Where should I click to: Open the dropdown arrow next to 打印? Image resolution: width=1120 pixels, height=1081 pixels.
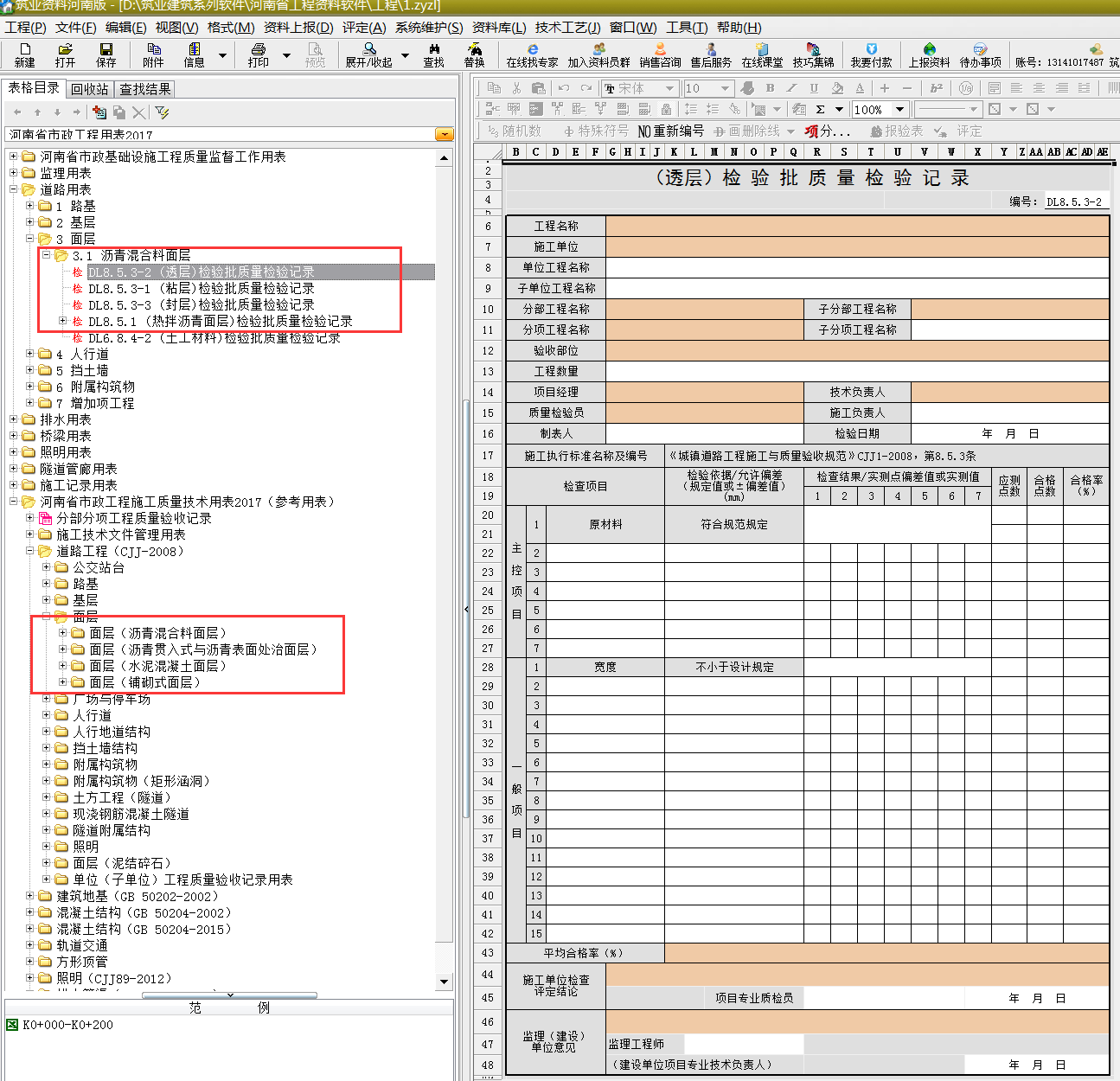[x=287, y=55]
